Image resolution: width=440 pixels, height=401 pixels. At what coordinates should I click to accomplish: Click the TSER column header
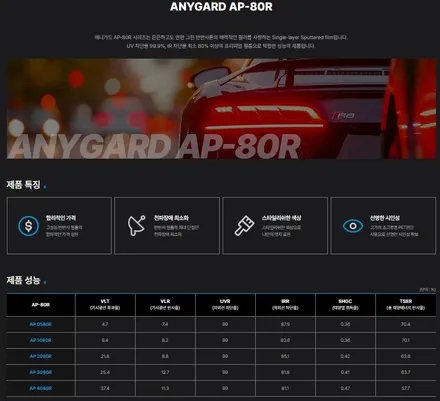406,304
